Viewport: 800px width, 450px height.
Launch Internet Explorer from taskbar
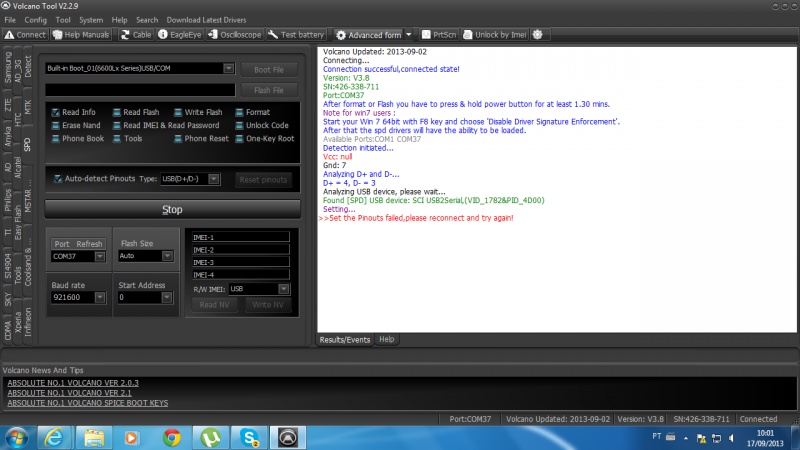(54, 438)
